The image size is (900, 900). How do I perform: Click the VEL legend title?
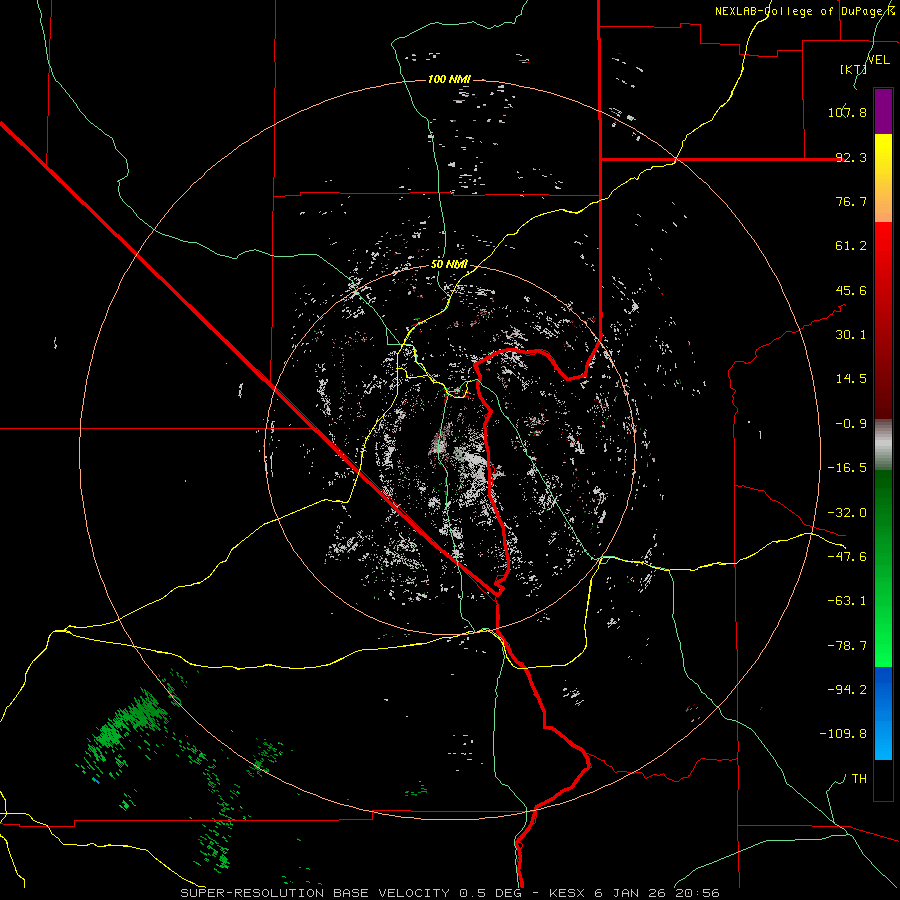pos(878,60)
